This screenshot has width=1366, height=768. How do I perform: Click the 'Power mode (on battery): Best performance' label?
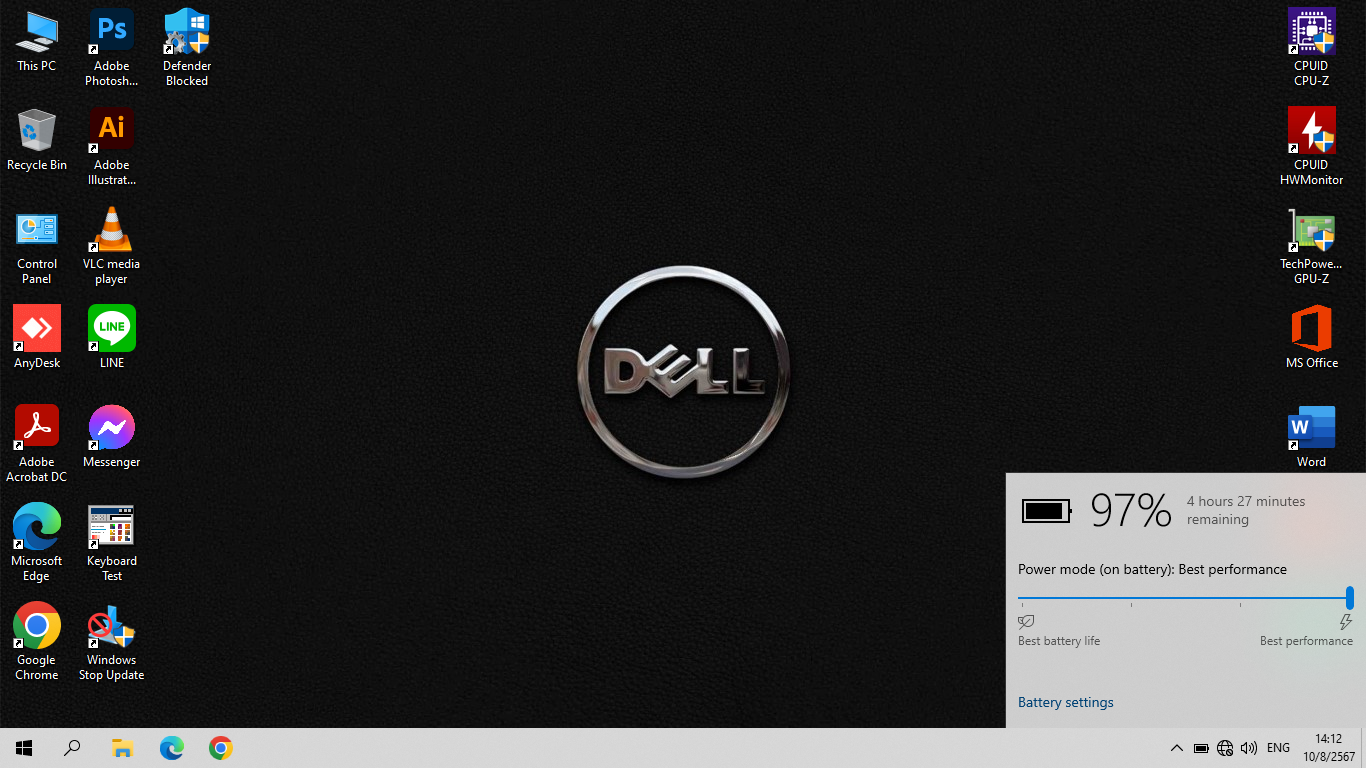click(x=1152, y=569)
